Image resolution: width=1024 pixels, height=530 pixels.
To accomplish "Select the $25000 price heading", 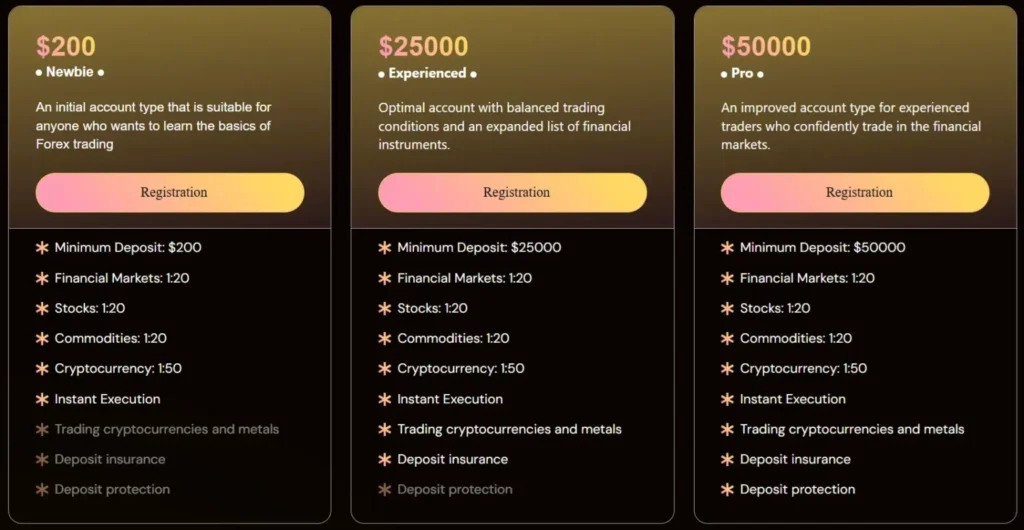I will tap(423, 46).
